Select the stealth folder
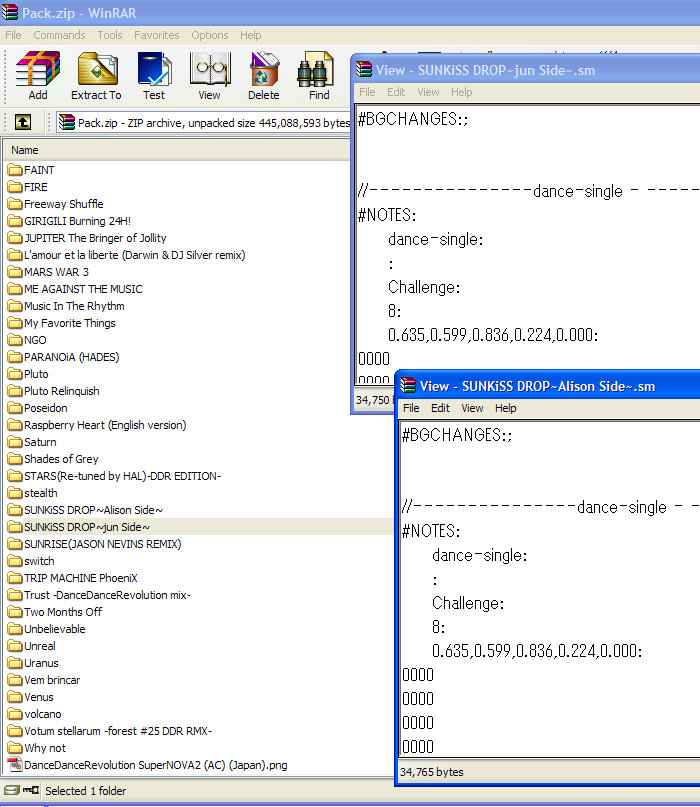Image resolution: width=700 pixels, height=807 pixels. point(41,493)
